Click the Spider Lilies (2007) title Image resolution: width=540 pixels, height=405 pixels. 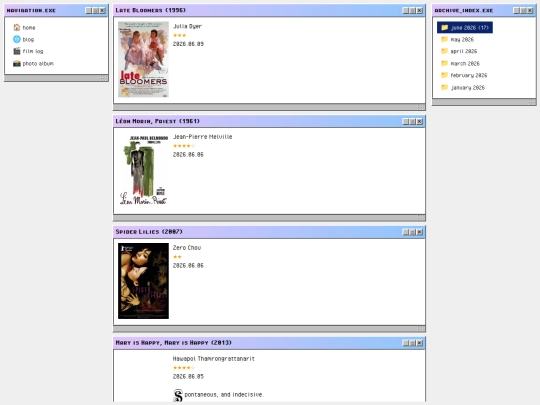[x=149, y=232]
